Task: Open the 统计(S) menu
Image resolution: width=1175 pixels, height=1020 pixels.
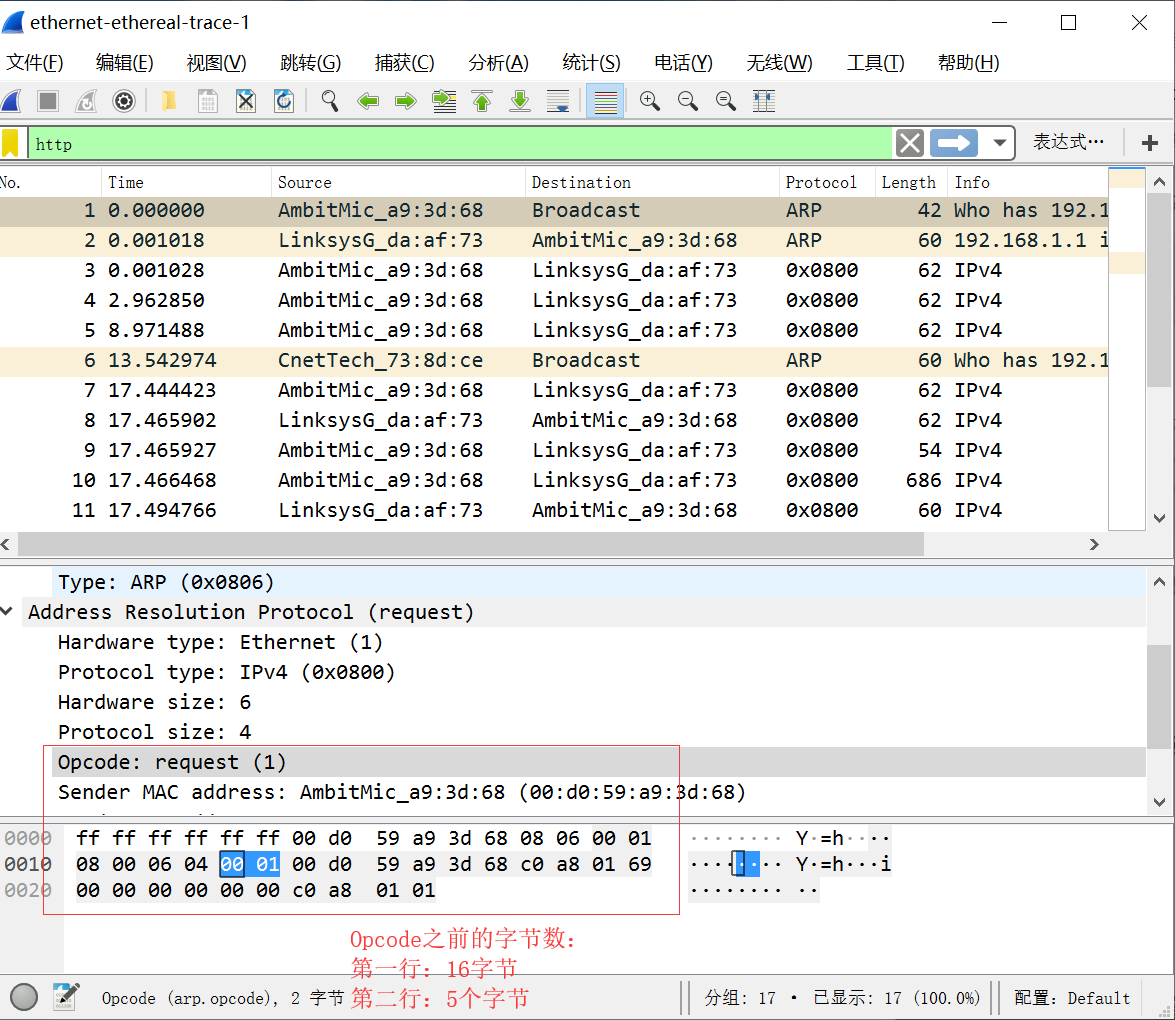Action: tap(591, 63)
